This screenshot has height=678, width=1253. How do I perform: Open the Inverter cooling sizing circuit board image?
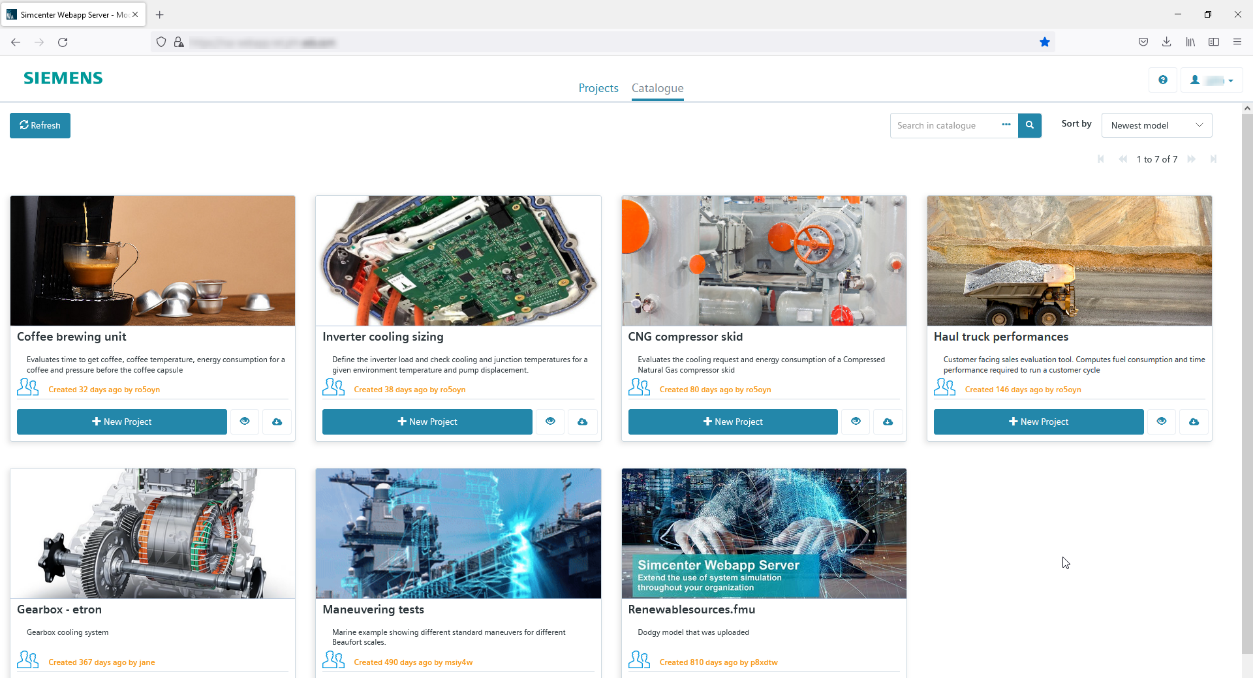[x=458, y=260]
